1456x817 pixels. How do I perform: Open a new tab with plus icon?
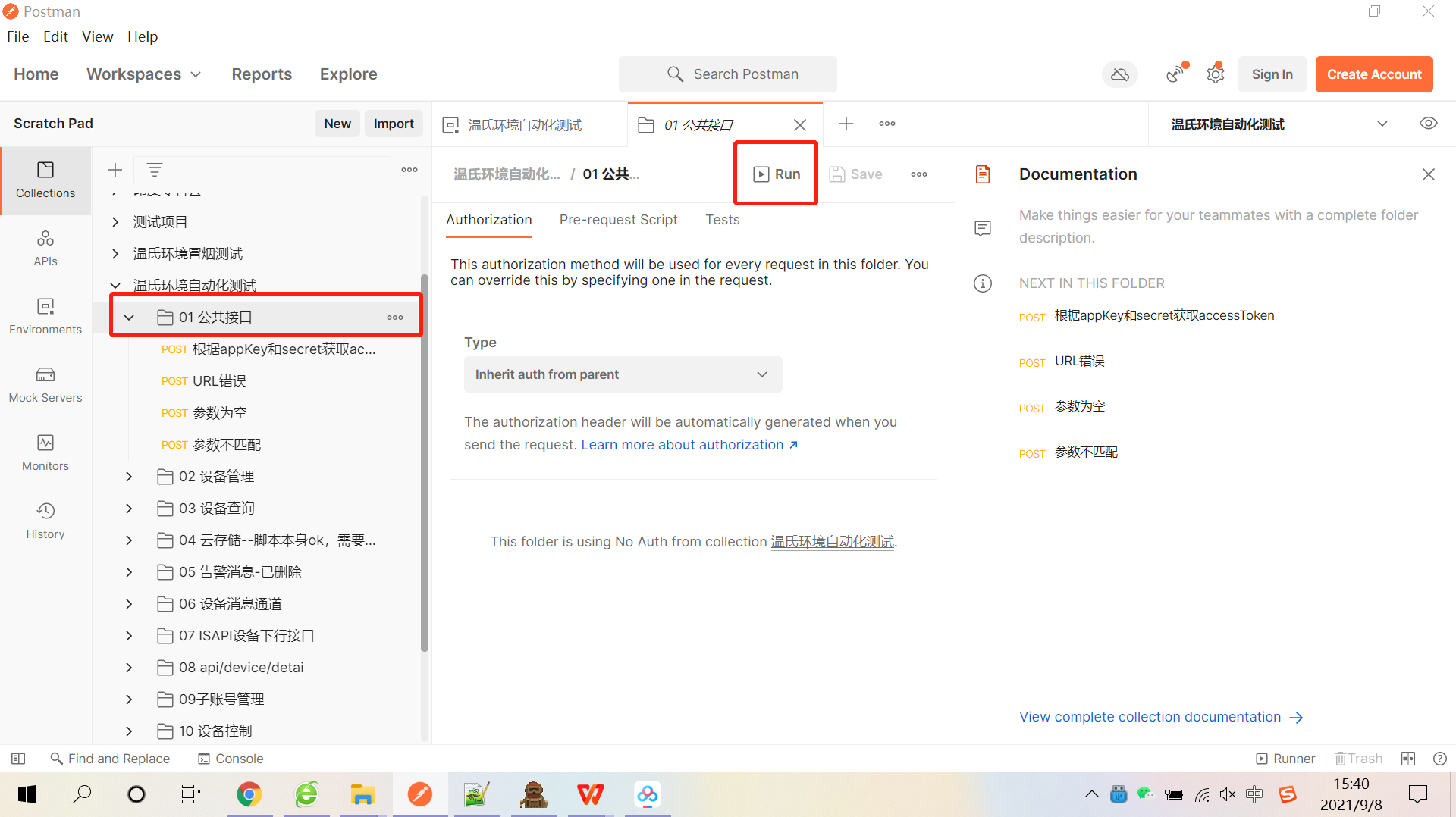pos(846,124)
